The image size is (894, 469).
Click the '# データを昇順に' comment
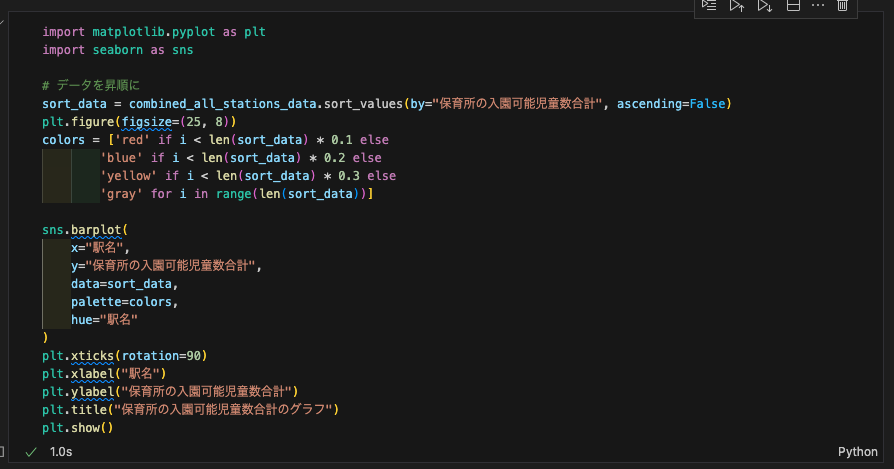coord(91,85)
